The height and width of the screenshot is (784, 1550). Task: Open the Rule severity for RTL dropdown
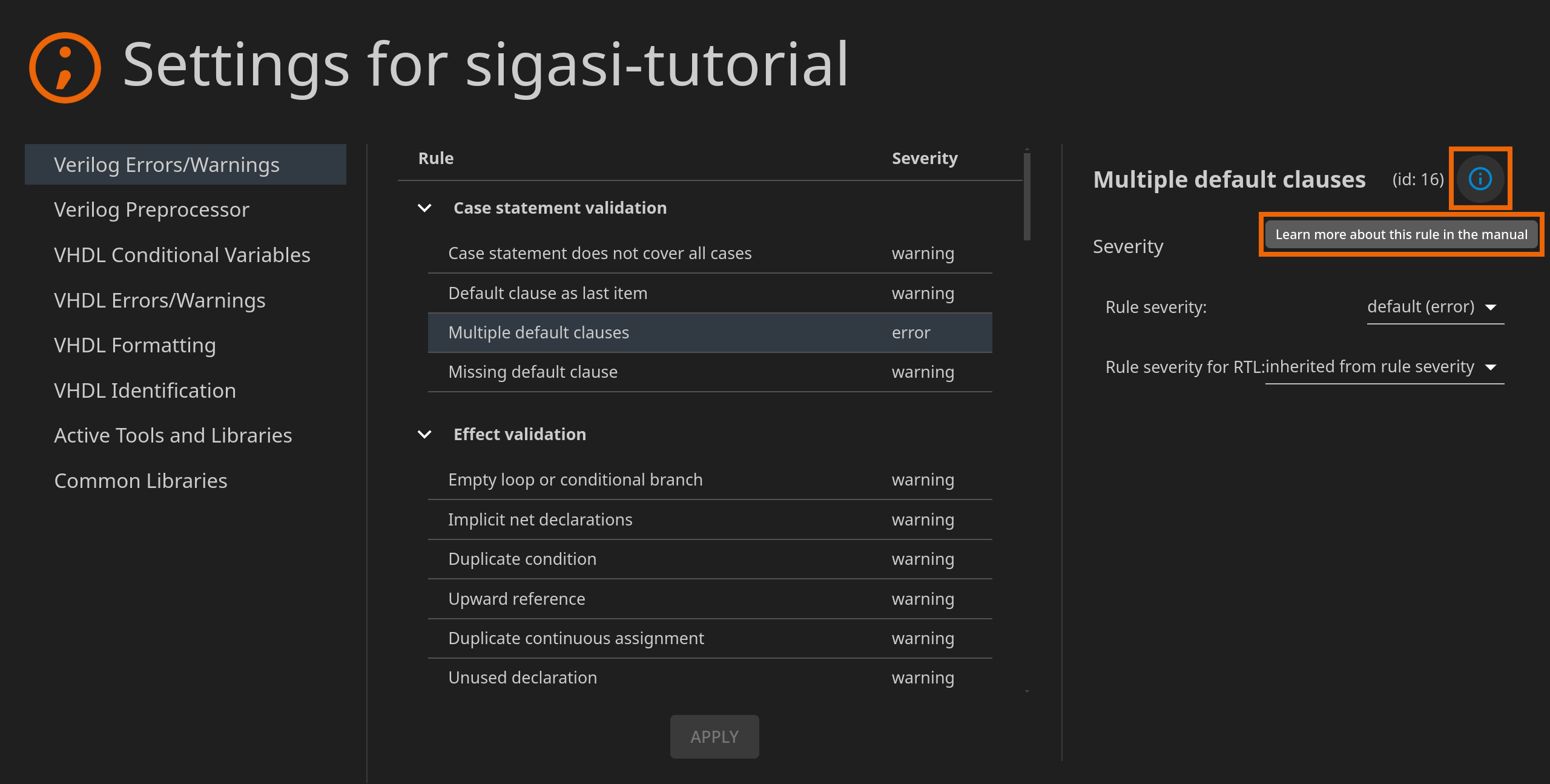(x=1384, y=367)
